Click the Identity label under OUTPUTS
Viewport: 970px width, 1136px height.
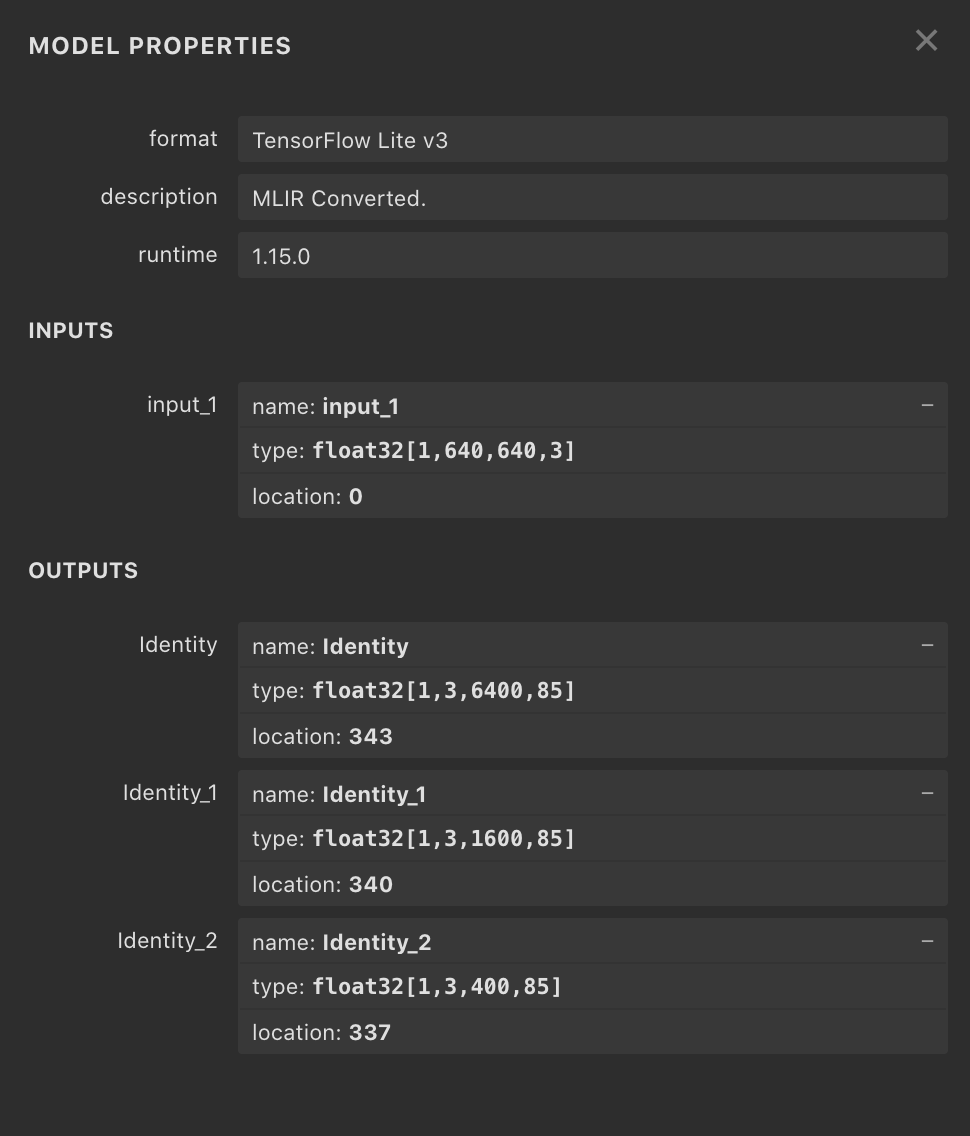pos(178,645)
